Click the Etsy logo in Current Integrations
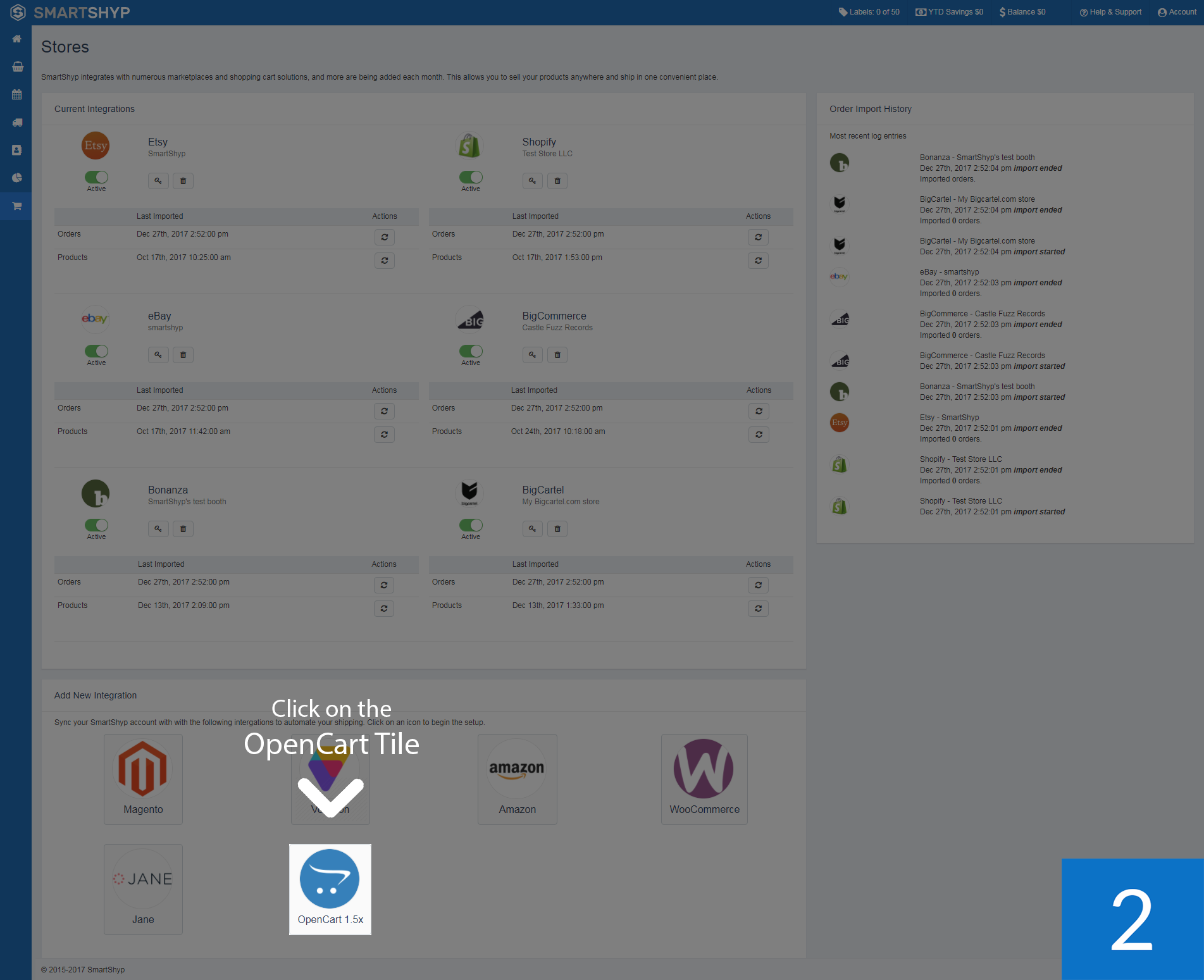Image resolution: width=1204 pixels, height=980 pixels. [96, 146]
